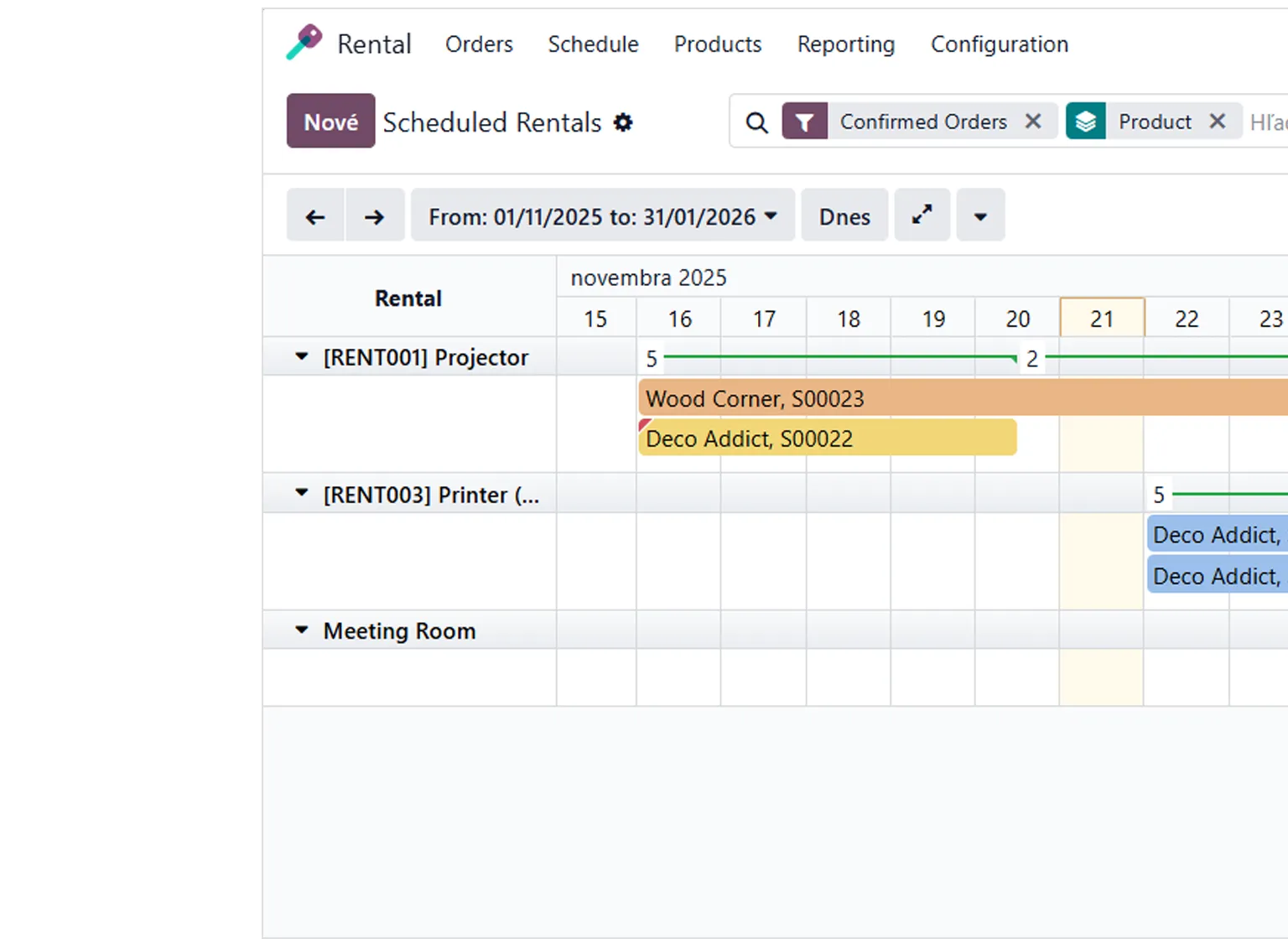Click the Rental app key icon
Image resolution: width=1288 pixels, height=939 pixels.
coord(304,43)
